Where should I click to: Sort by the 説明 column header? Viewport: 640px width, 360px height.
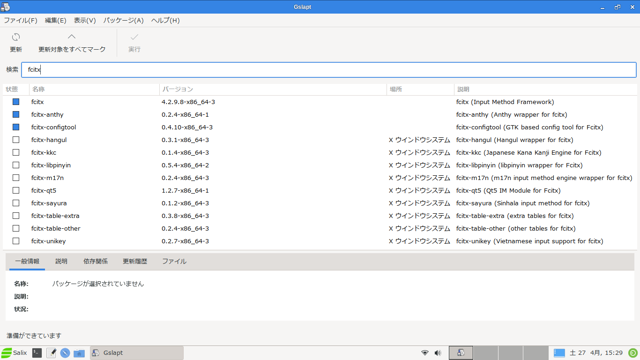(x=546, y=89)
